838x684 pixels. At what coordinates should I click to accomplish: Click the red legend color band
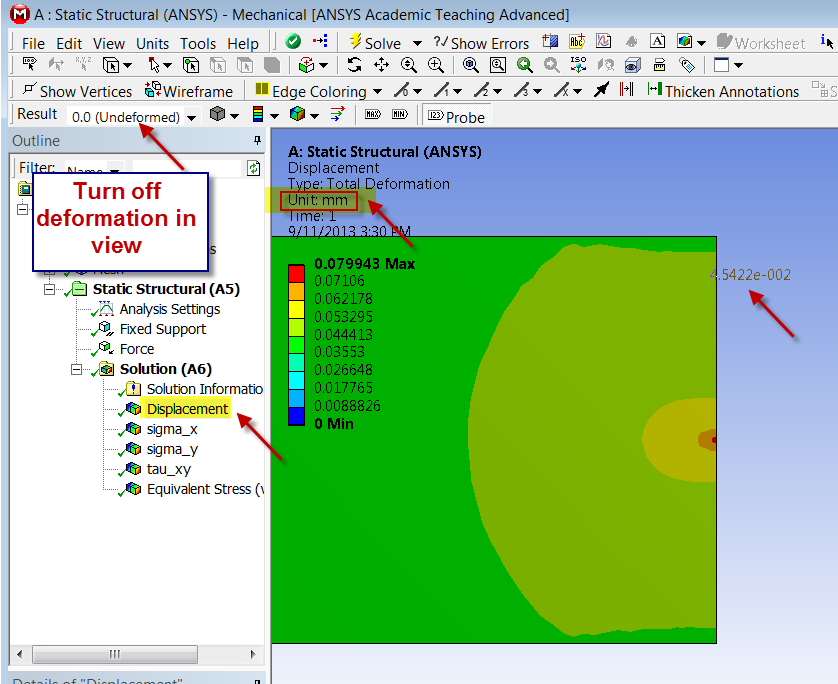(296, 274)
